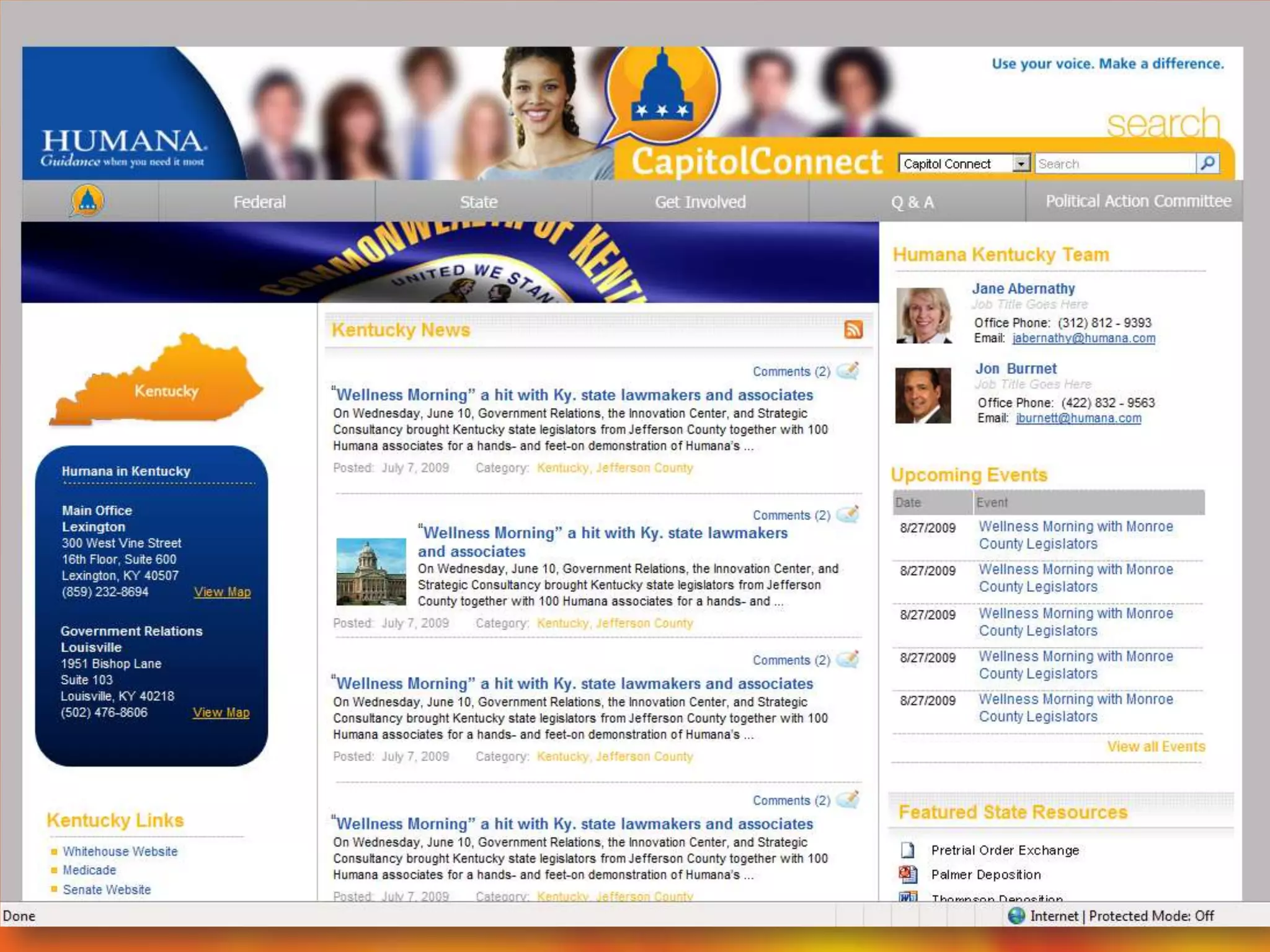
Task: Click the Done status bar text
Action: 19,915
